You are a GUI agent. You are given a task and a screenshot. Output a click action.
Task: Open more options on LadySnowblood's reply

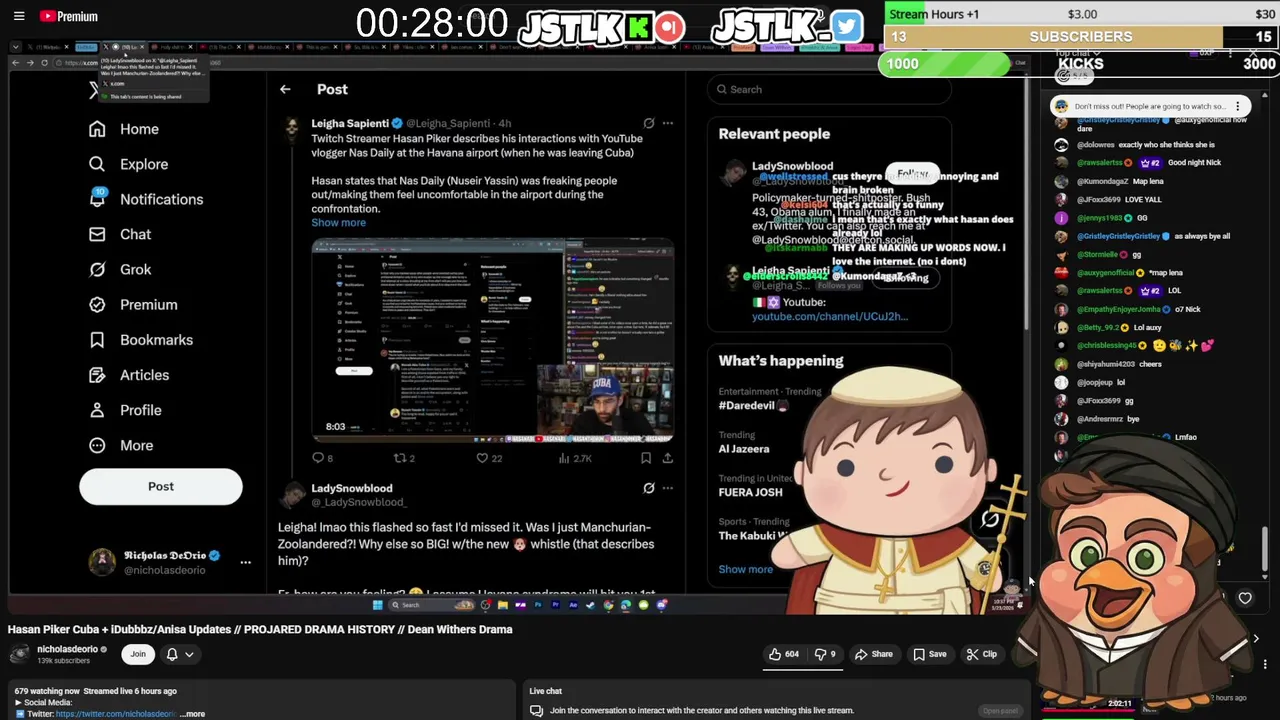pyautogui.click(x=668, y=488)
